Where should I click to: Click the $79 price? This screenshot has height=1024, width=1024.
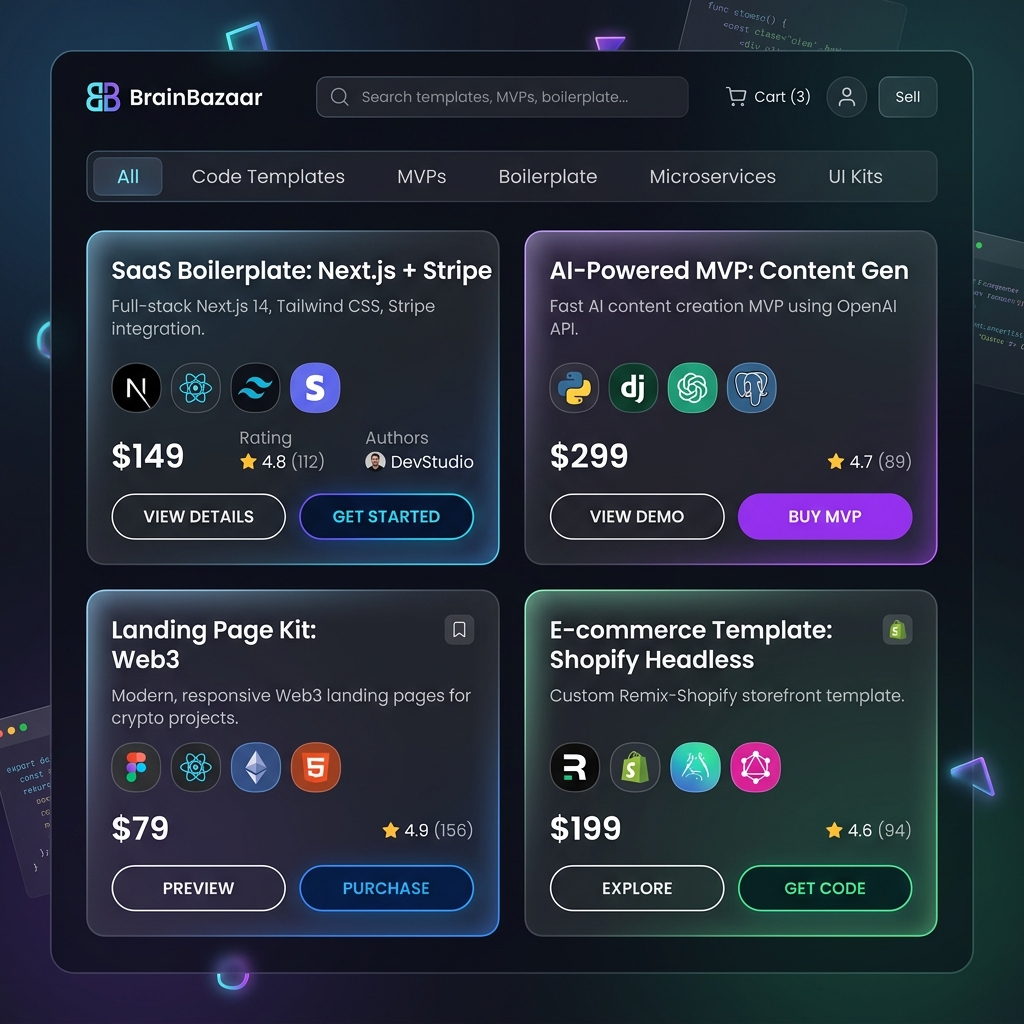click(x=140, y=828)
